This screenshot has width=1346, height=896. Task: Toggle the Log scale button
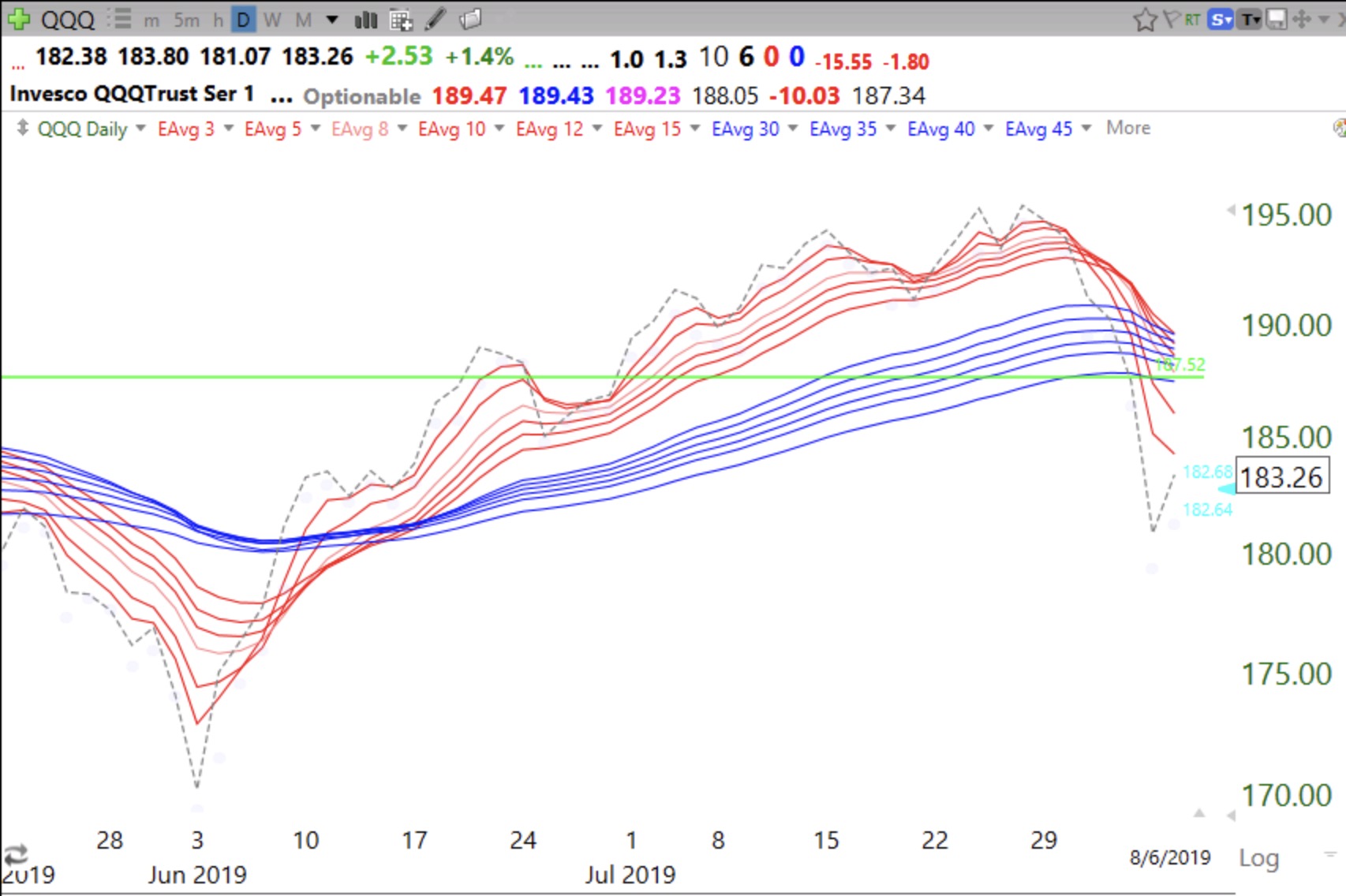pyautogui.click(x=1258, y=857)
